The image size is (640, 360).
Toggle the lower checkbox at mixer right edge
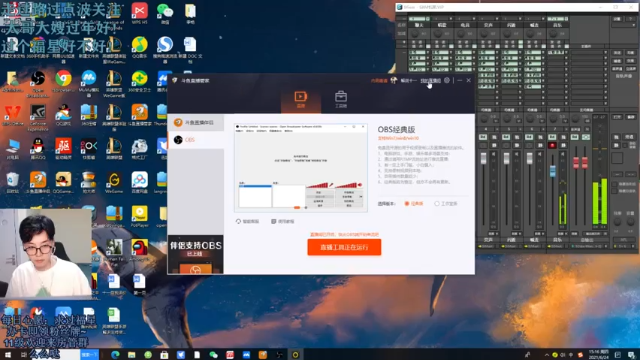615,191
